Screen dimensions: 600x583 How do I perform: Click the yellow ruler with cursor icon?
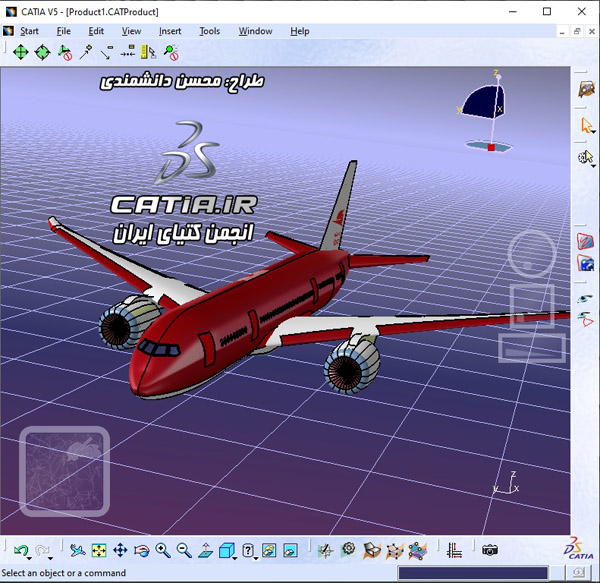pyautogui.click(x=148, y=52)
